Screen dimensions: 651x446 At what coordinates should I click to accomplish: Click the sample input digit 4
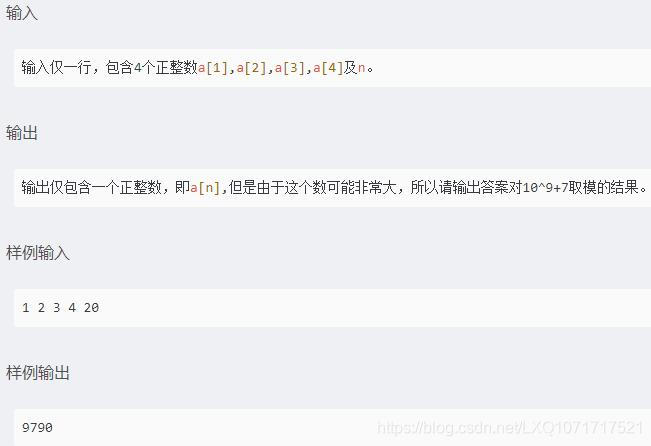tap(72, 308)
